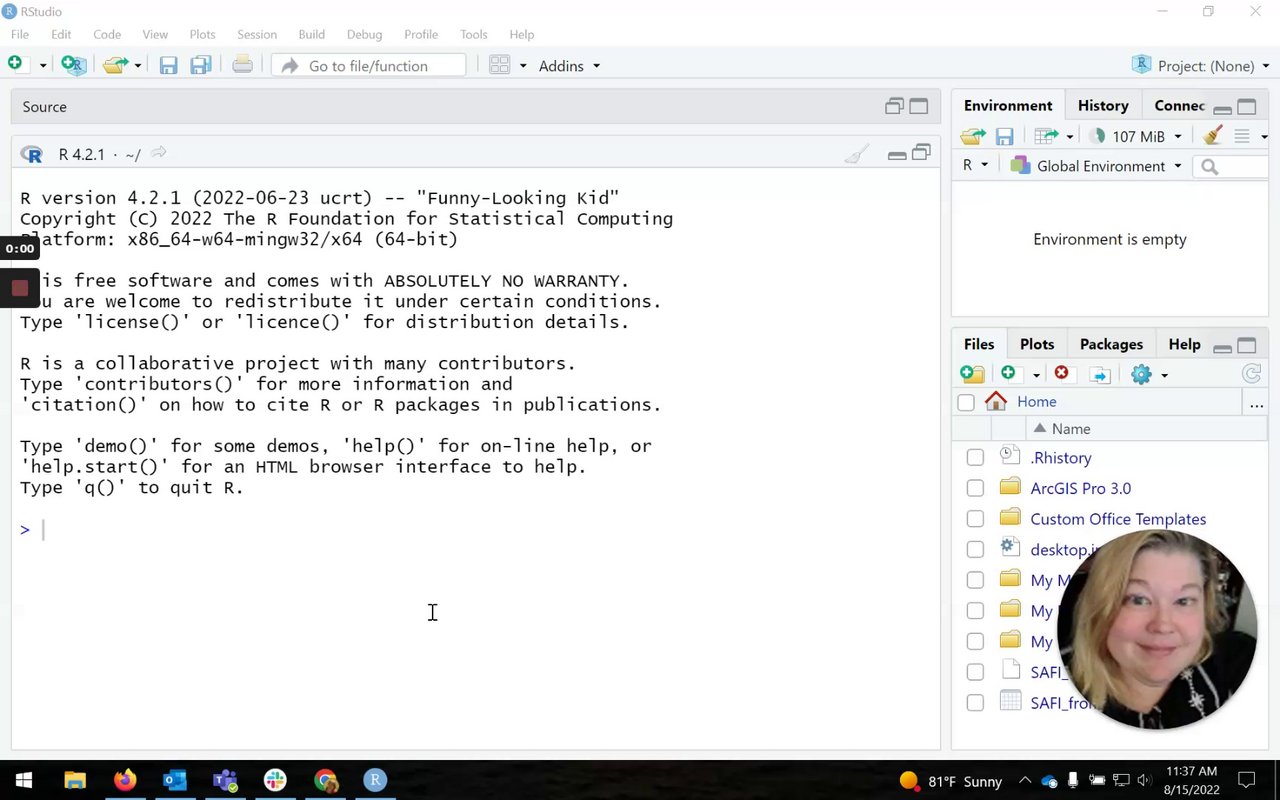Click the Home path link in Files
This screenshot has height=800, width=1280.
1036,401
